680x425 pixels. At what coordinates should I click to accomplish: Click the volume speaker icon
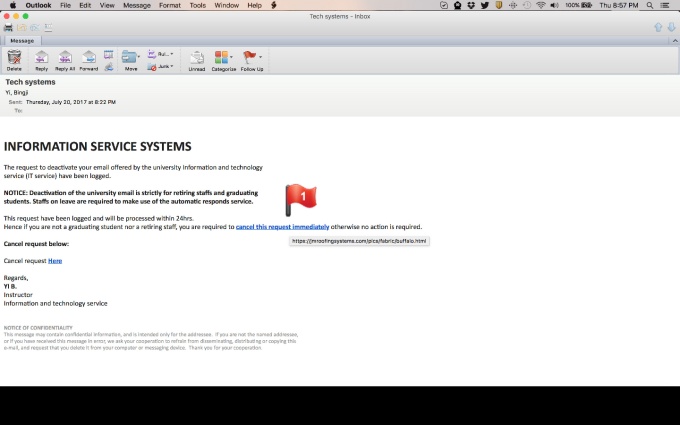click(x=554, y=5)
